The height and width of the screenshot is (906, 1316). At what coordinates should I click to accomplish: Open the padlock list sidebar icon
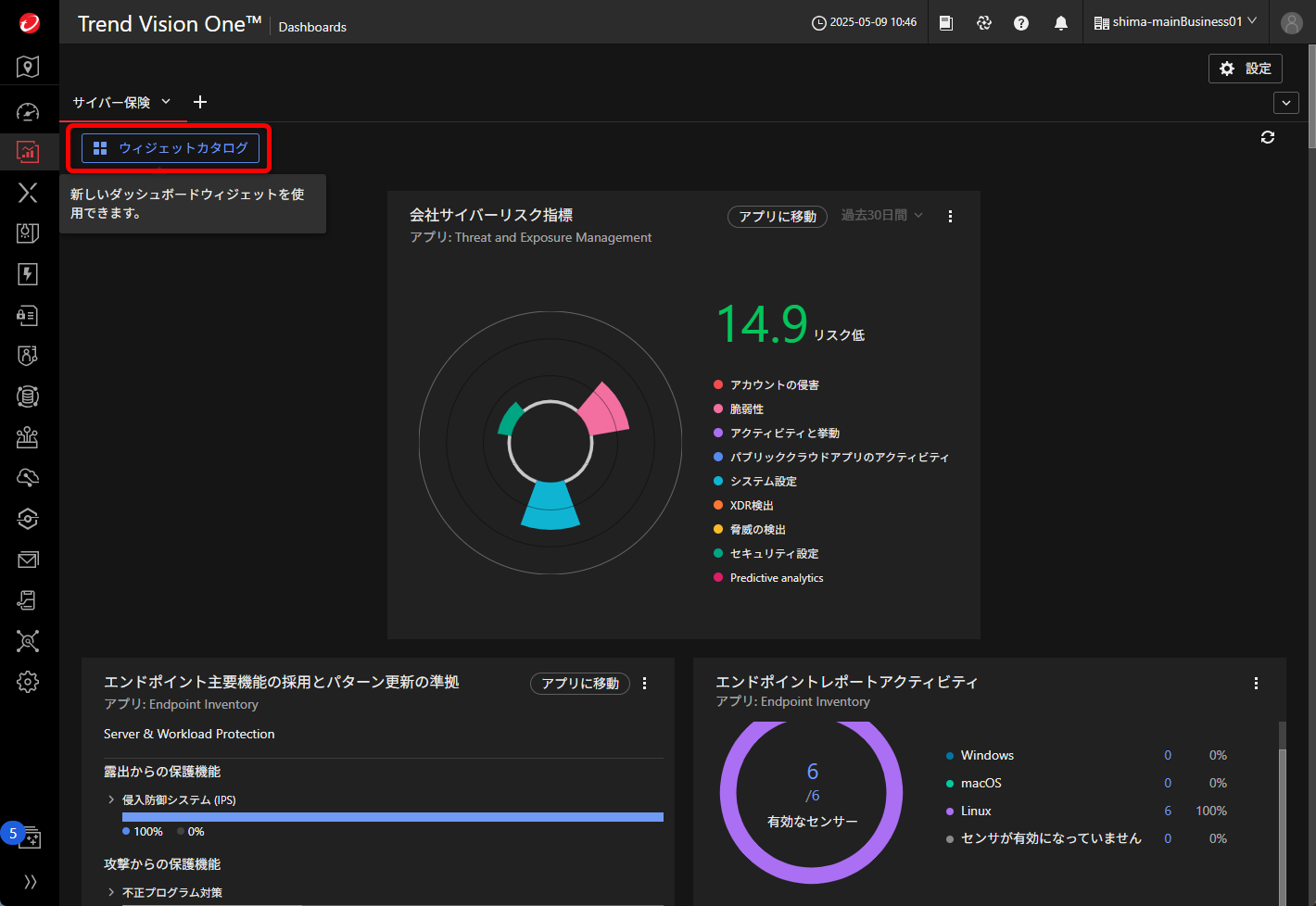tap(28, 315)
